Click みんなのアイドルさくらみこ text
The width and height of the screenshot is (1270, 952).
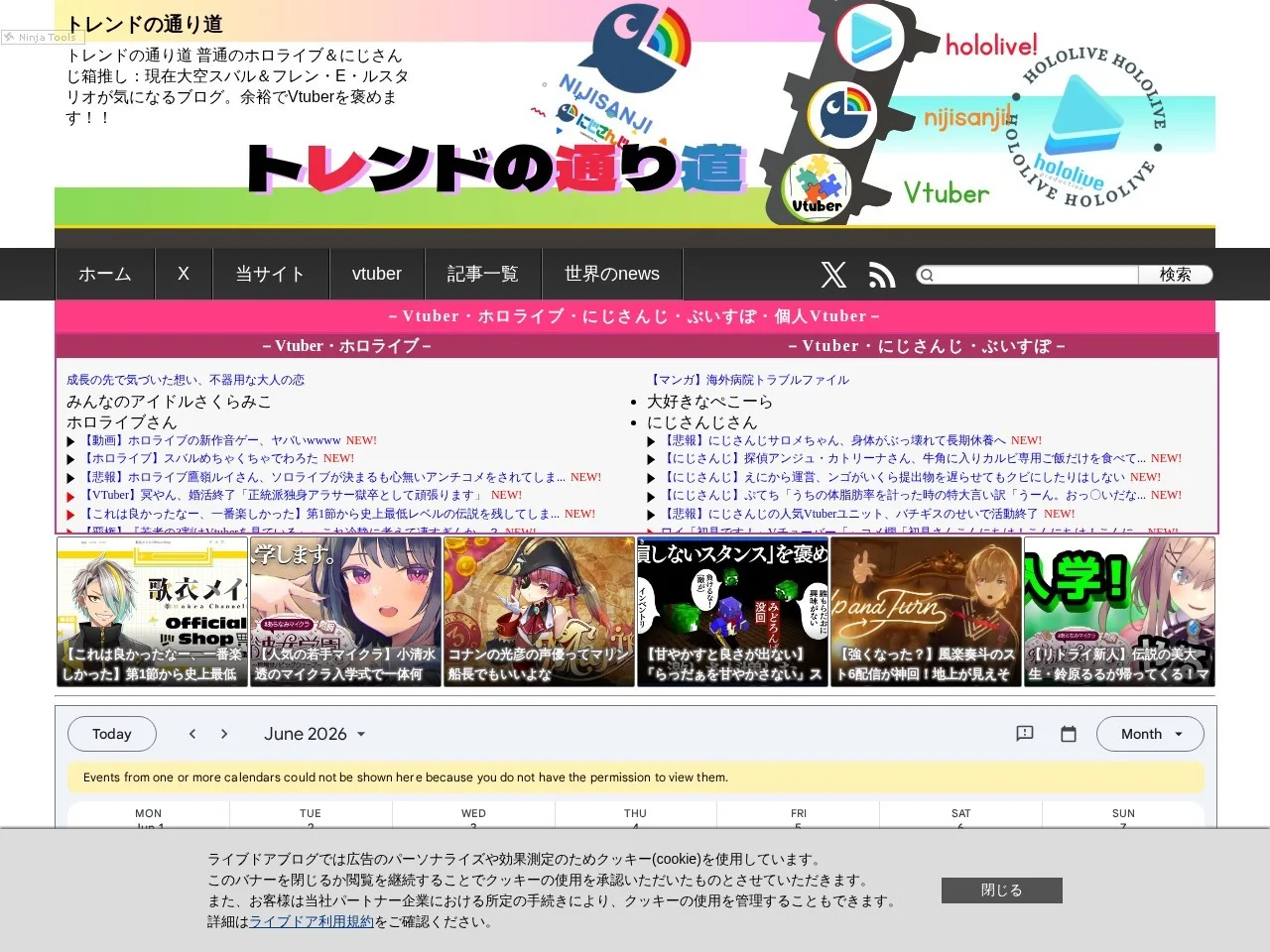pos(169,402)
